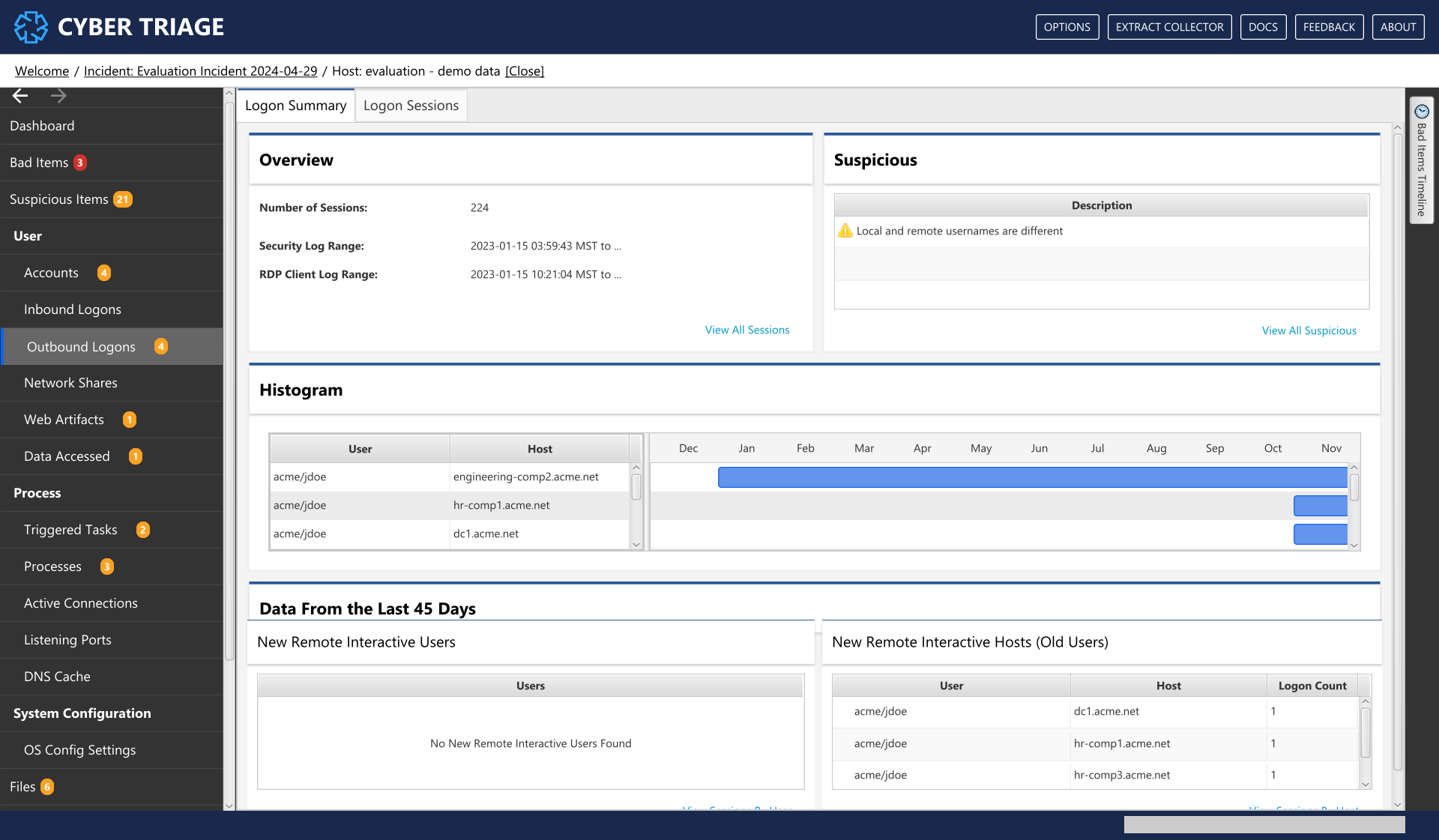Expand the Accounts user section
The height and width of the screenshot is (840, 1439).
point(51,272)
